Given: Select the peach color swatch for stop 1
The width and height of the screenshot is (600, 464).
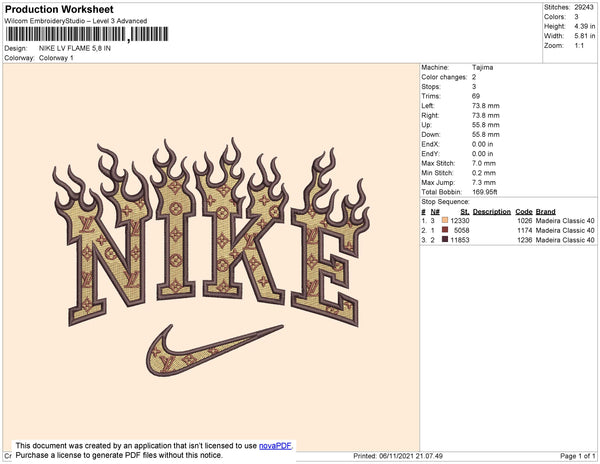Looking at the screenshot, I should [445, 220].
